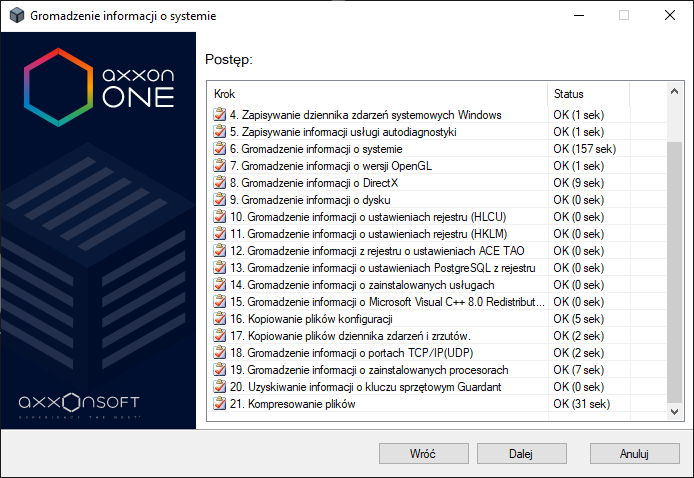The width and height of the screenshot is (694, 478).
Task: Select row '4. Zapisywanie dziennika zdarzeń systemowych Windows'
Action: (x=436, y=115)
